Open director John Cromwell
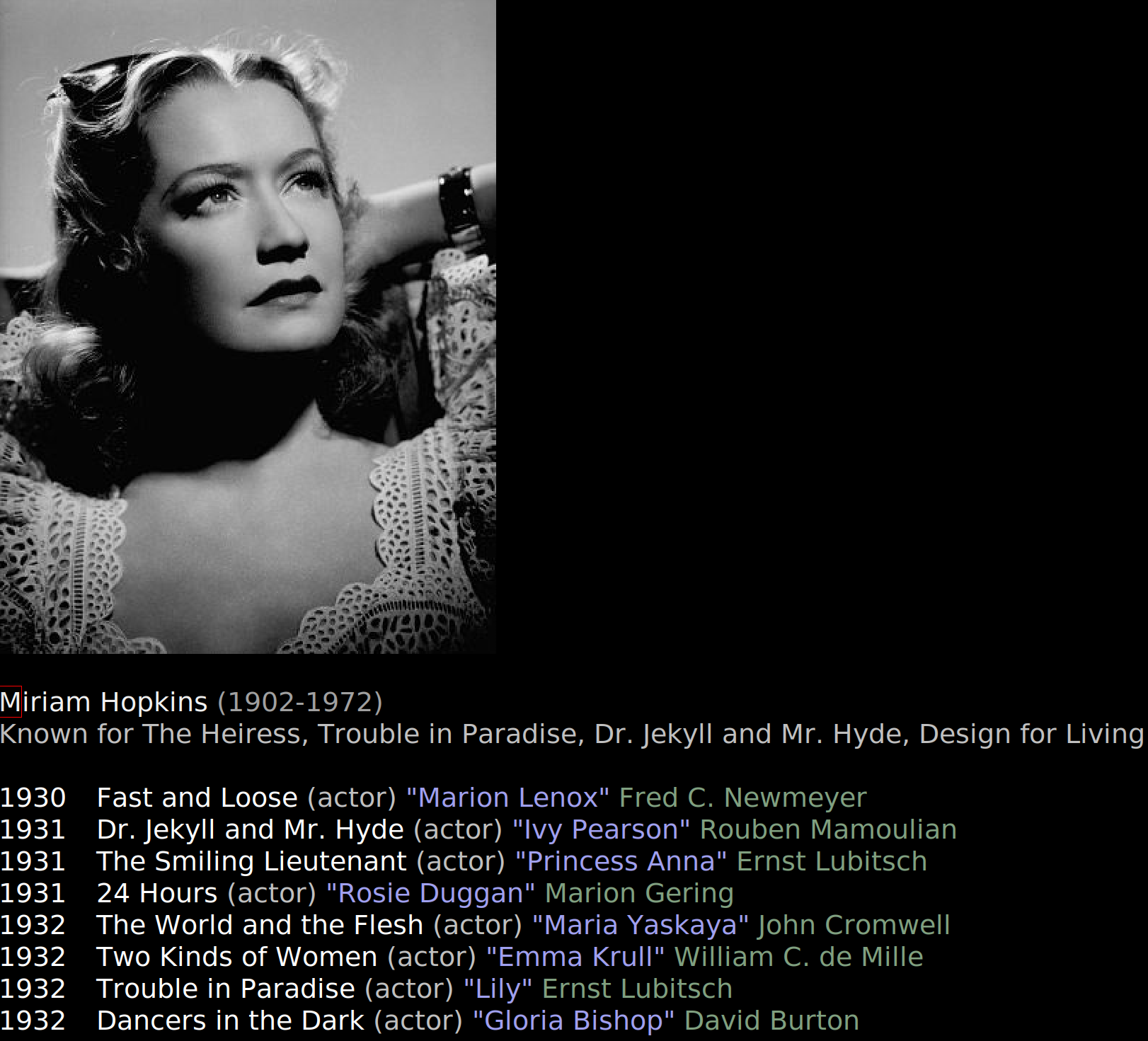Screen dimensions: 1148x1041 coord(854,925)
